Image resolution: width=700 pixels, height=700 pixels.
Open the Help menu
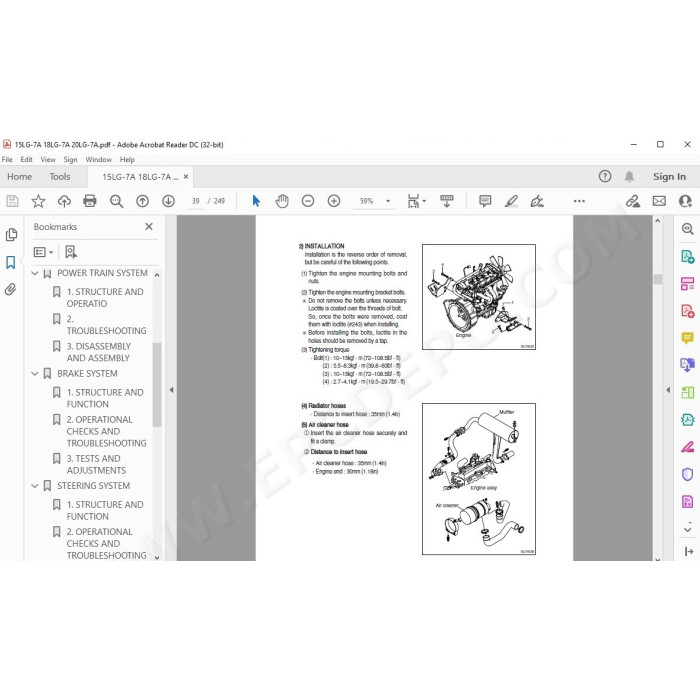coord(127,159)
